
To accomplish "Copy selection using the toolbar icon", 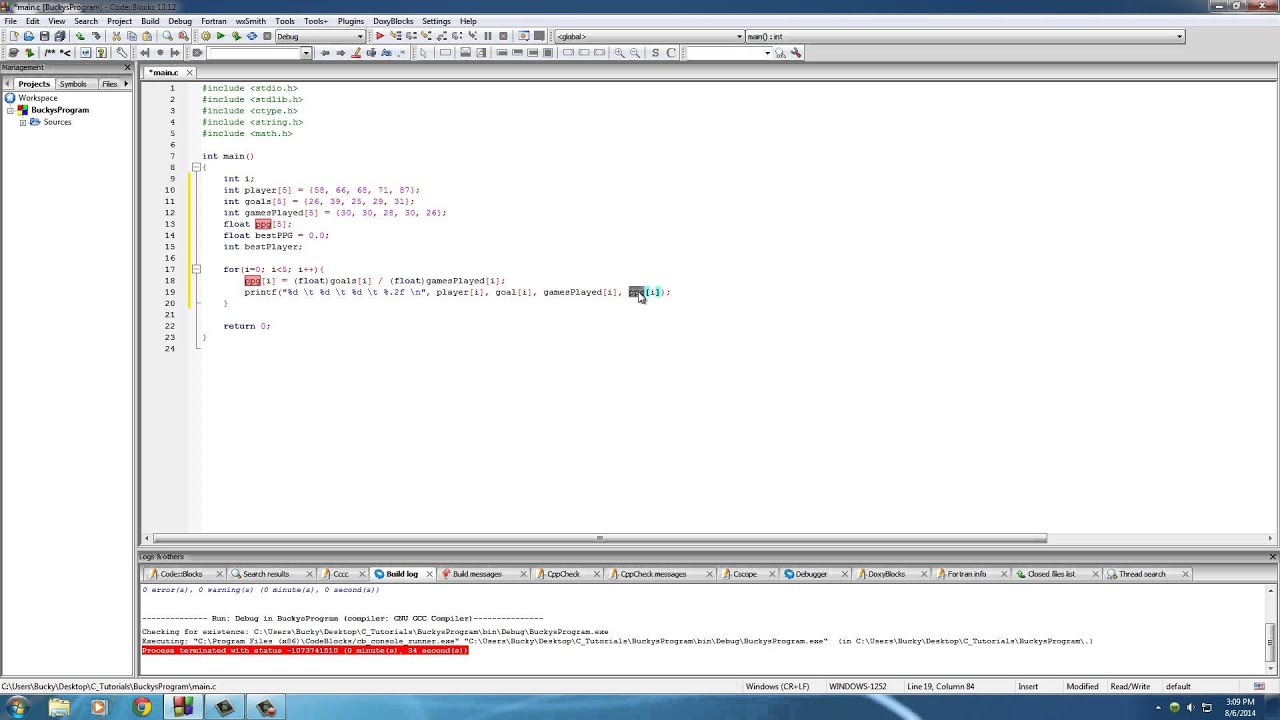I will 132,36.
